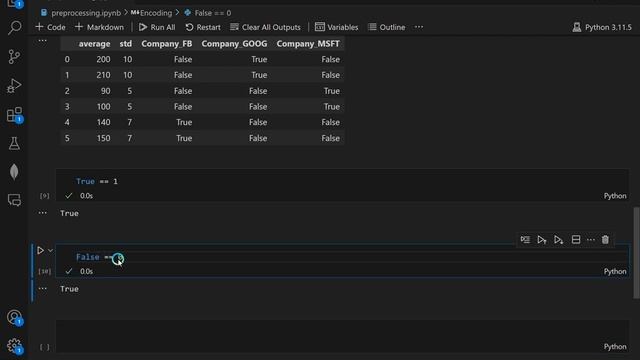The height and width of the screenshot is (360, 640).
Task: Select average value 210
Action: pyautogui.click(x=103, y=75)
